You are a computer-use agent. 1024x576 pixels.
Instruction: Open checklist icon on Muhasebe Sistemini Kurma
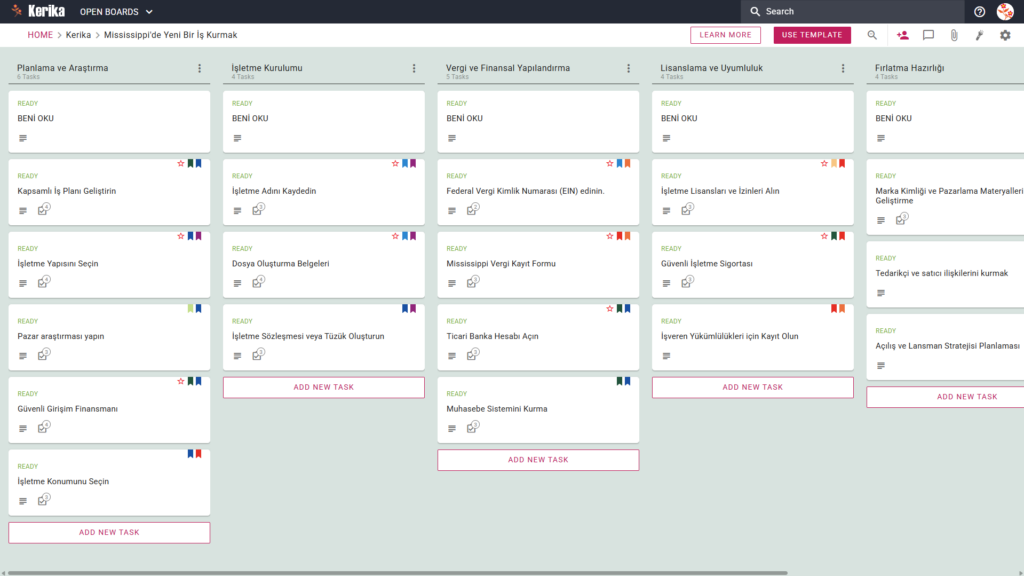tap(472, 427)
